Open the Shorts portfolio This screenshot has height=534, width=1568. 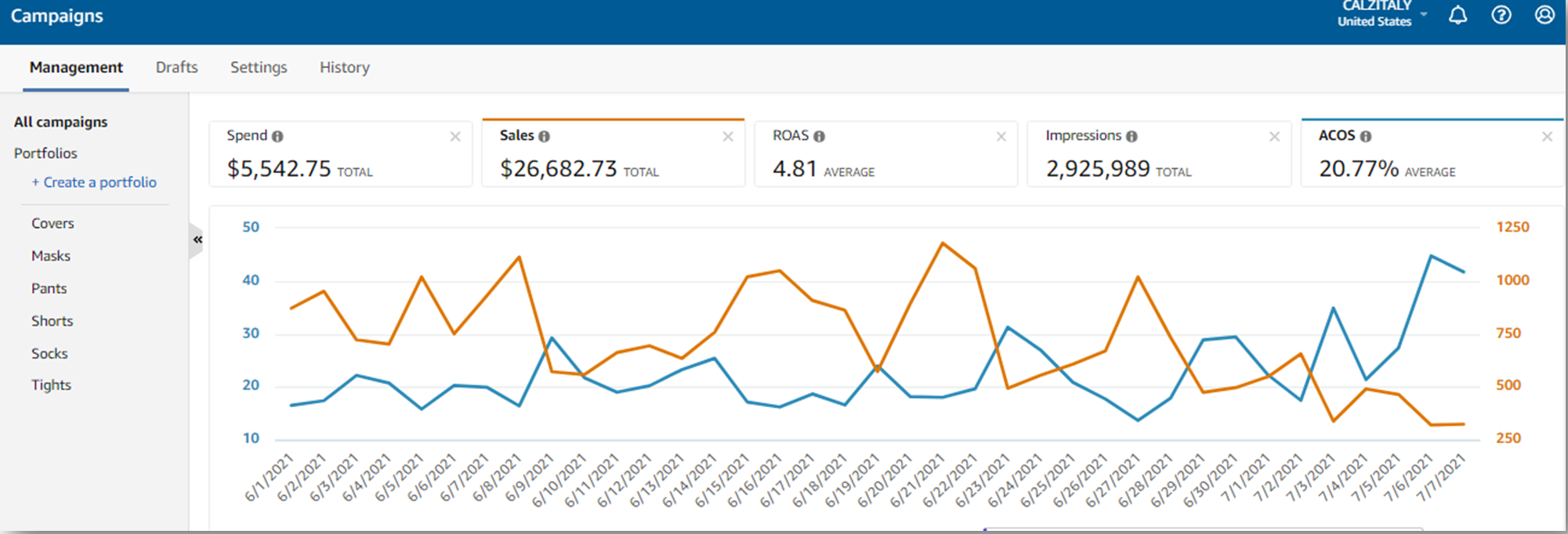coord(52,321)
